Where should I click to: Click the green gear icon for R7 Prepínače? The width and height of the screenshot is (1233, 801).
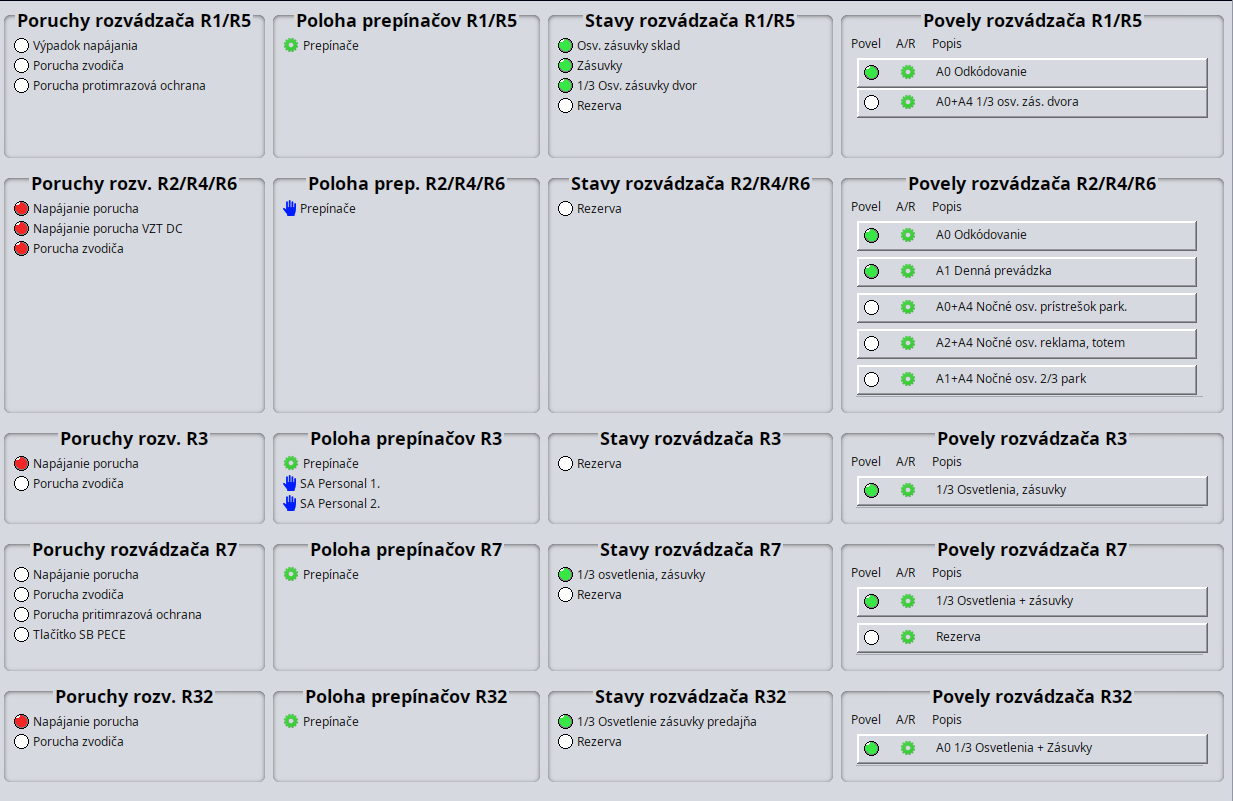pyautogui.click(x=291, y=574)
